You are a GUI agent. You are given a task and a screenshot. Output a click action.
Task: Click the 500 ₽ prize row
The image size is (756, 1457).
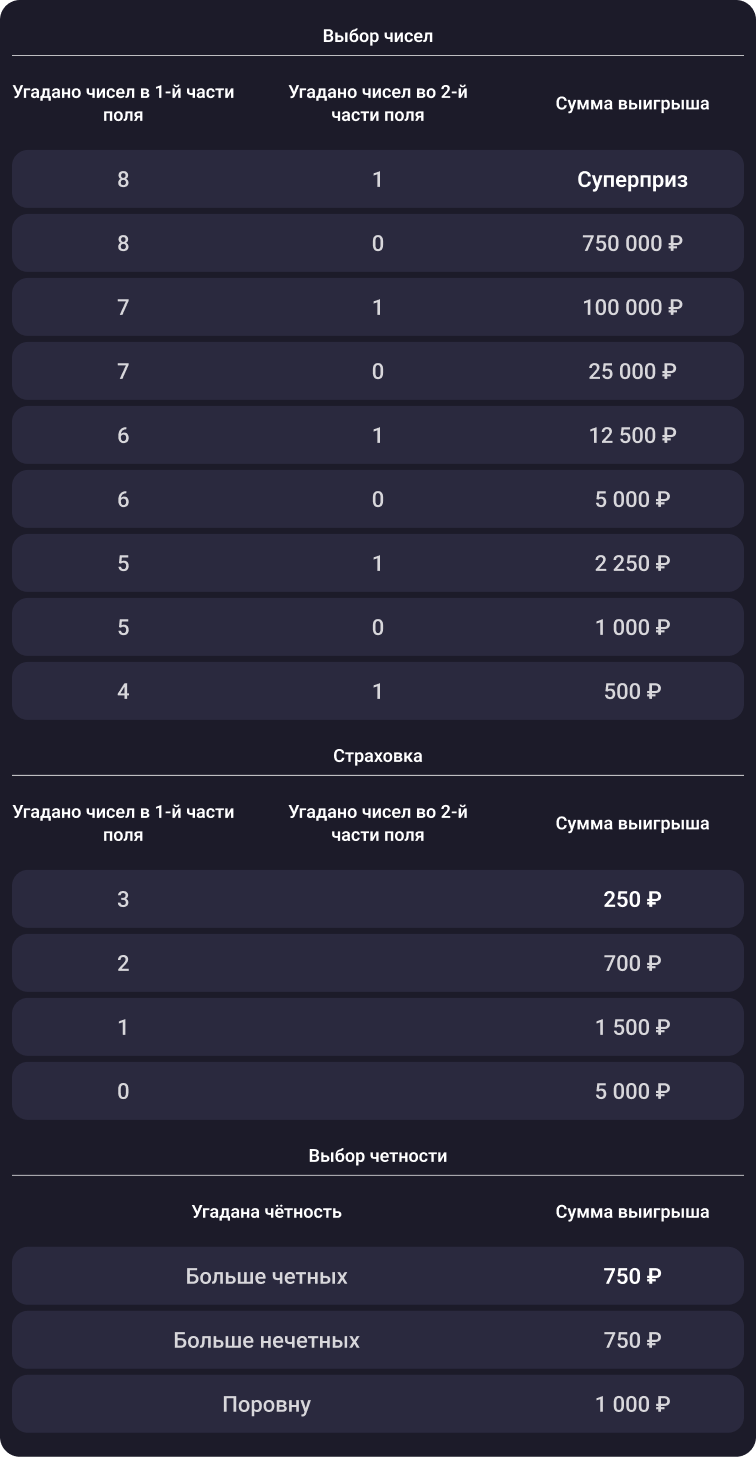378,692
